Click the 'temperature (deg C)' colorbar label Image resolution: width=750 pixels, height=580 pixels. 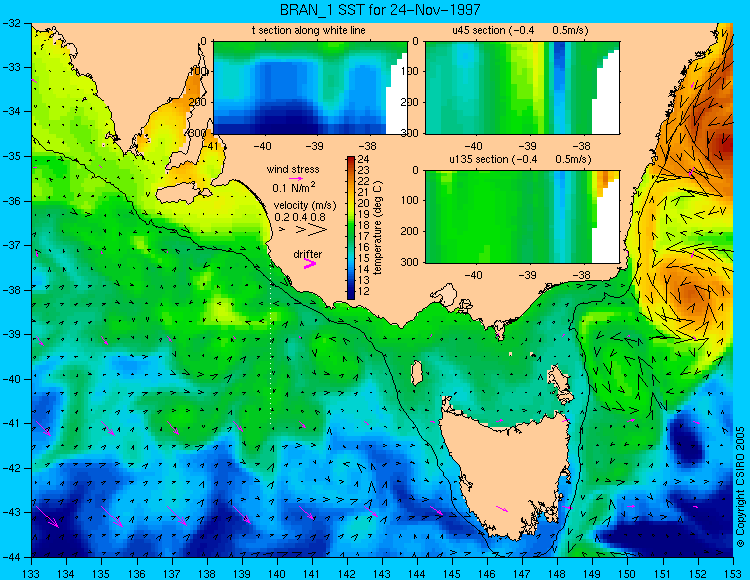pos(378,228)
